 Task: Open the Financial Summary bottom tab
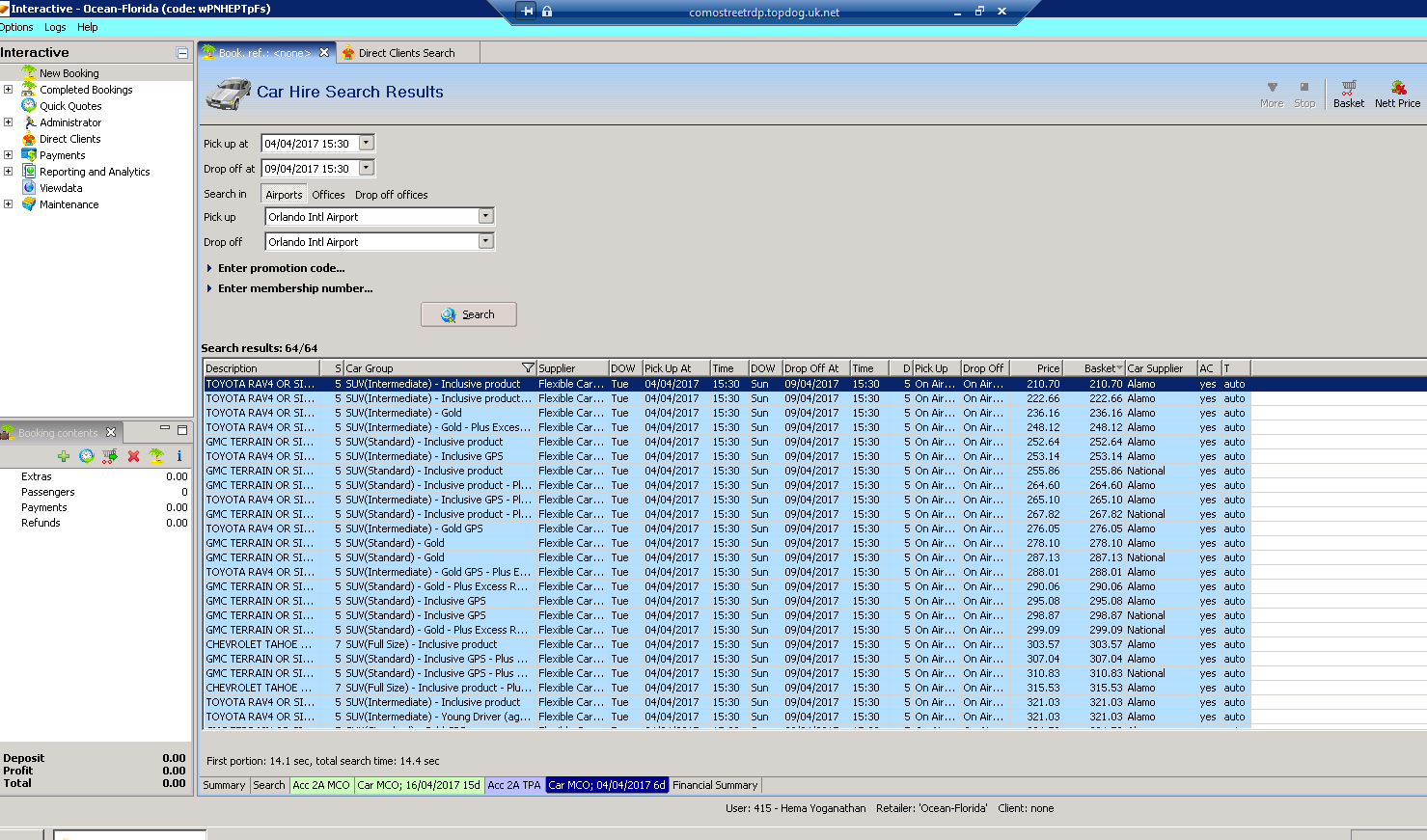715,785
